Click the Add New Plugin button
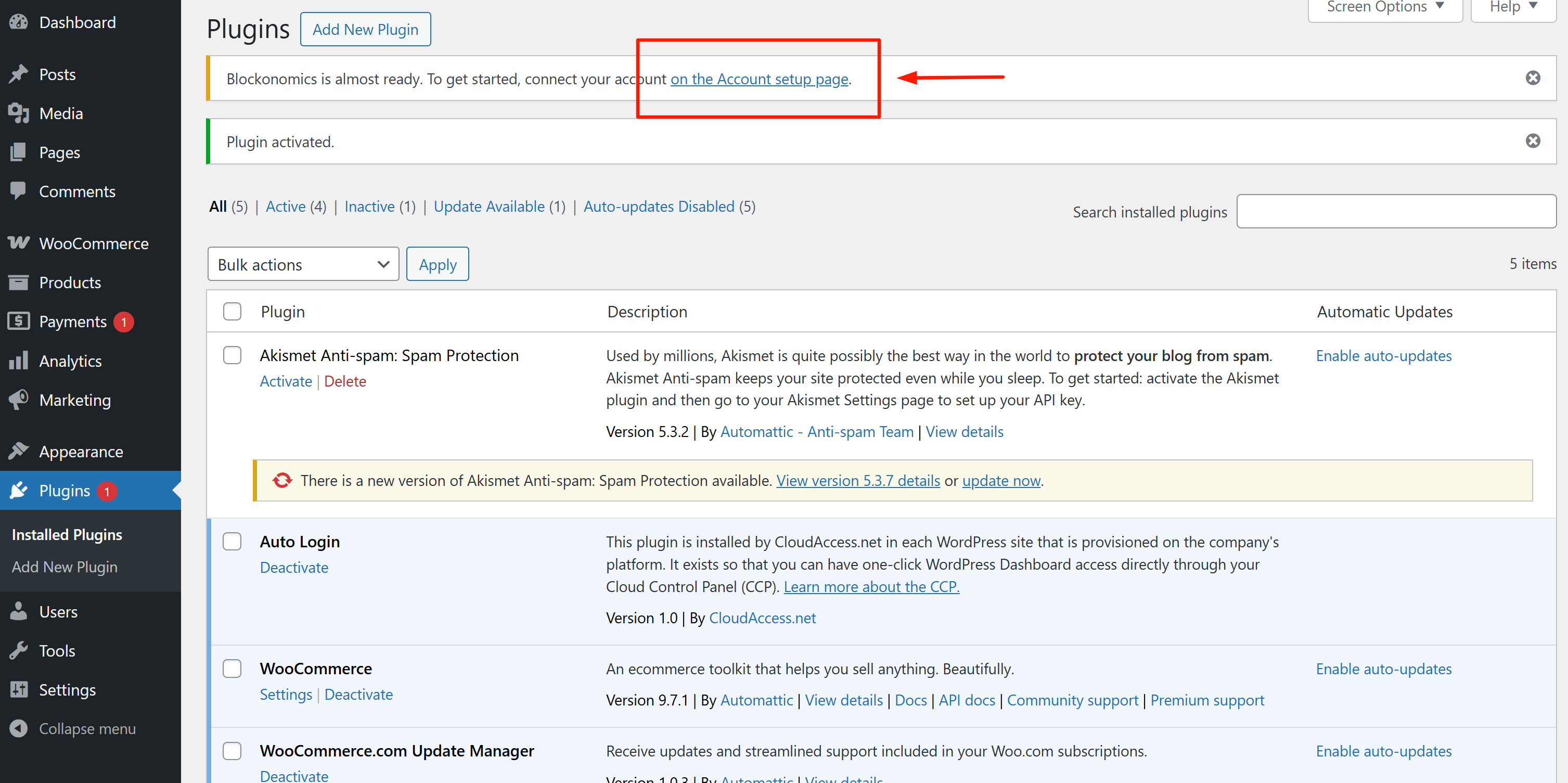Screen dimensions: 1568x783 coord(365,29)
